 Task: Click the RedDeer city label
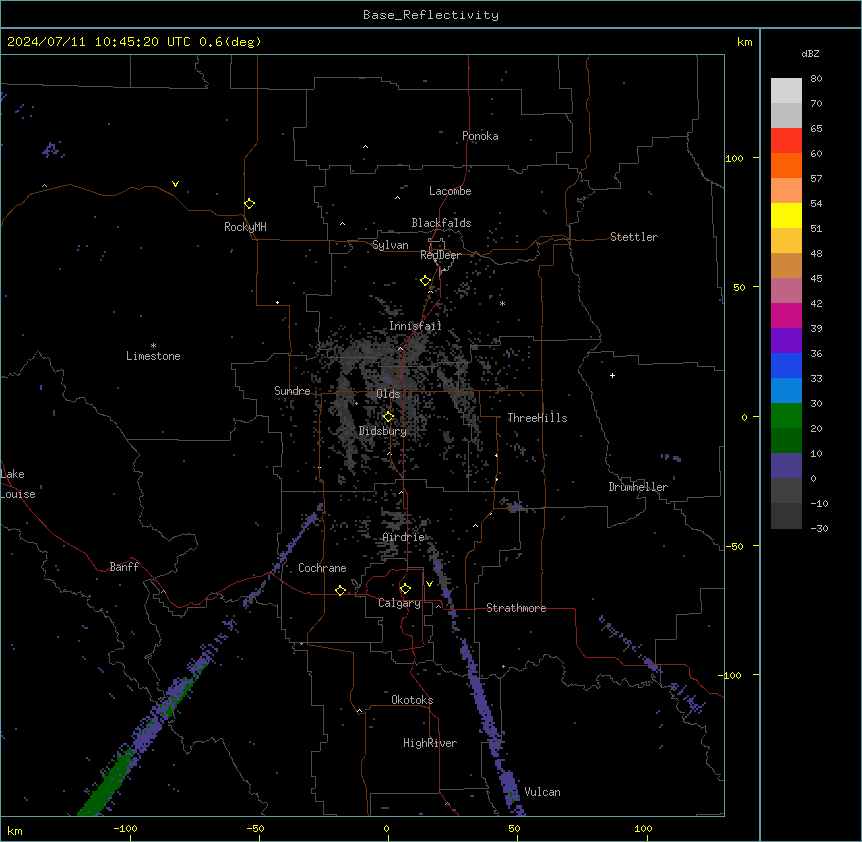[440, 255]
